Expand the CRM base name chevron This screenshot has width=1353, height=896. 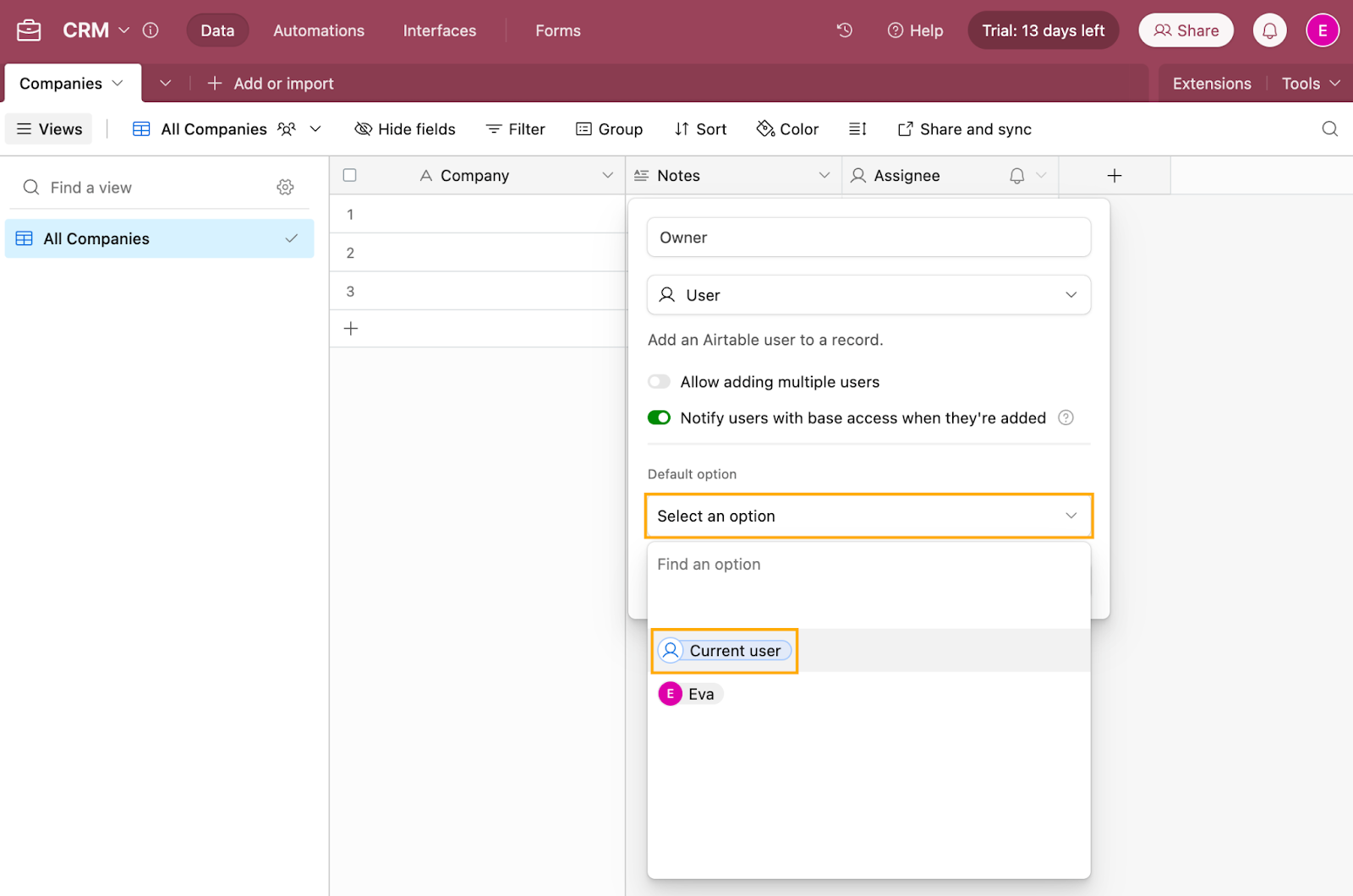[124, 30]
